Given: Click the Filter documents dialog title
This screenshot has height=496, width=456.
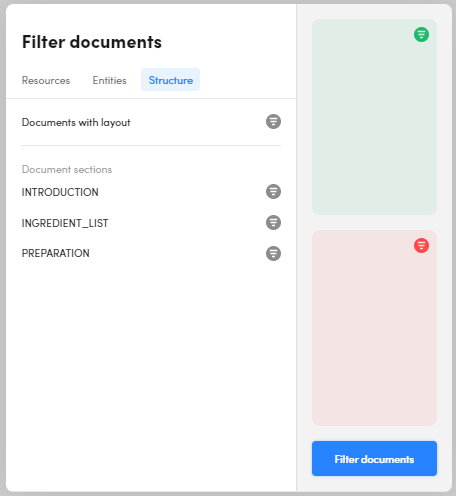Looking at the screenshot, I should coord(92,42).
